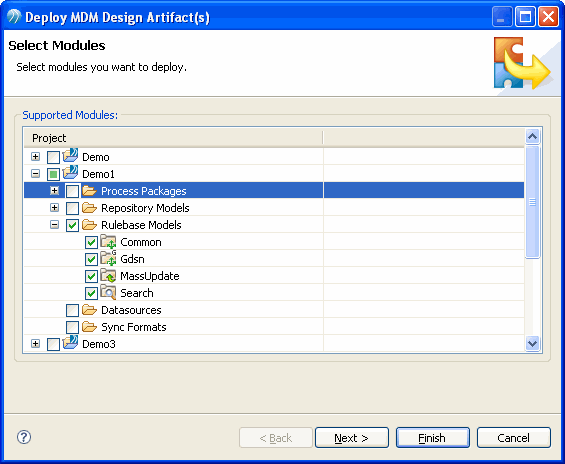Click the Demo1 project folder icon
The width and height of the screenshot is (565, 464).
tap(70, 173)
